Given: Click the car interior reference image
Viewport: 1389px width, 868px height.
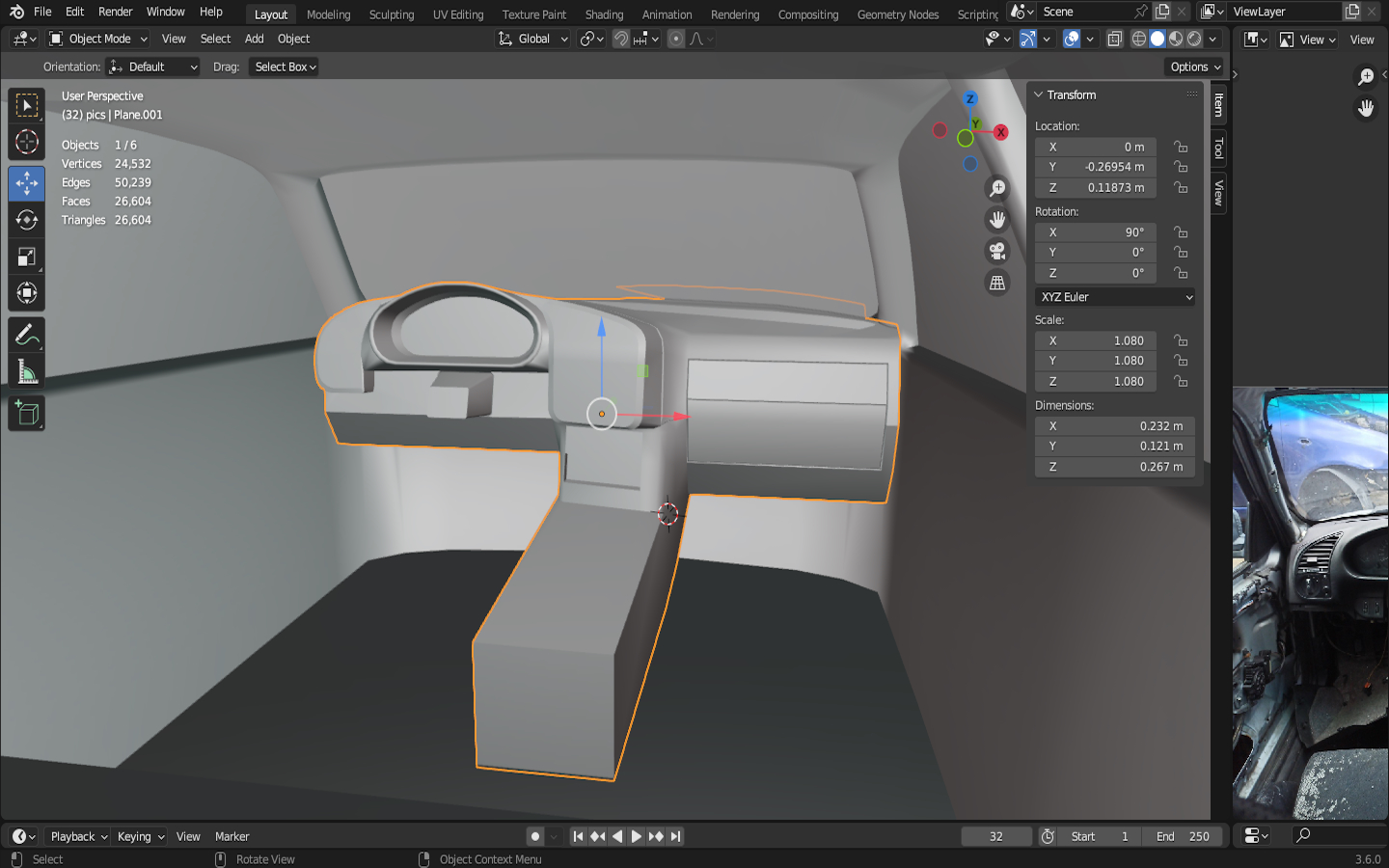Looking at the screenshot, I should pos(1311,604).
